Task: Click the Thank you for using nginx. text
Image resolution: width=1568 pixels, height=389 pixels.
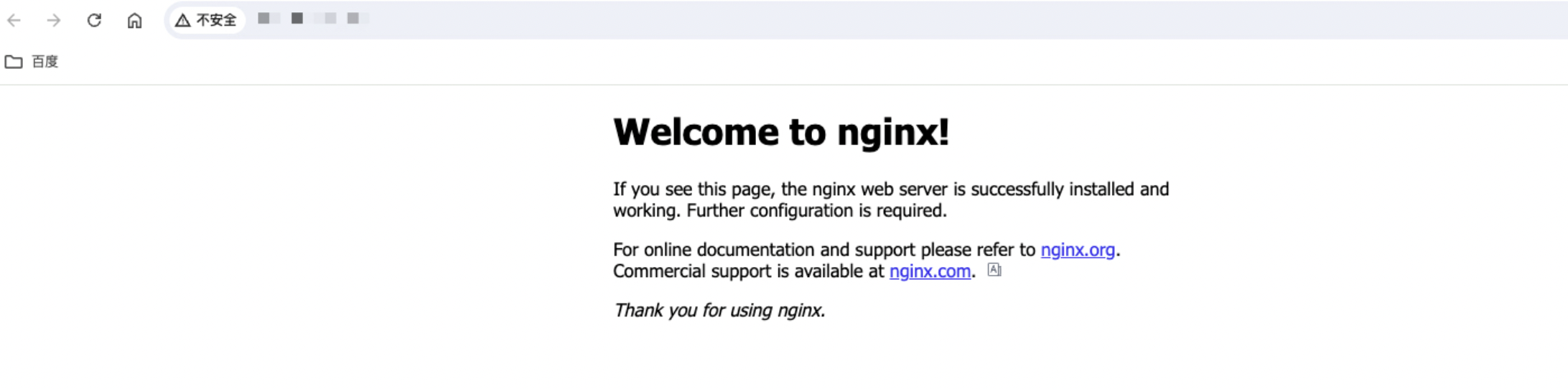Action: pos(719,310)
